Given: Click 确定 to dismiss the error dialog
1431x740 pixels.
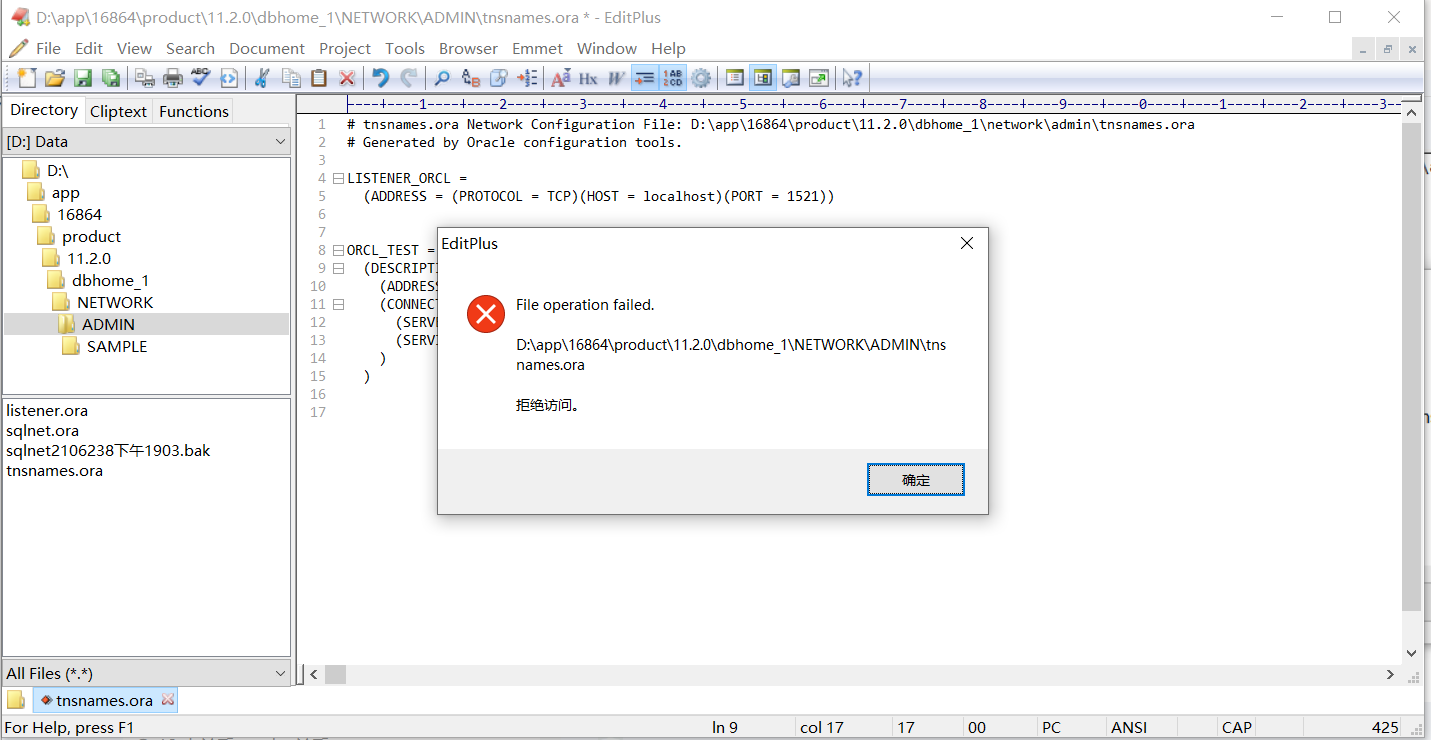Looking at the screenshot, I should click(916, 480).
